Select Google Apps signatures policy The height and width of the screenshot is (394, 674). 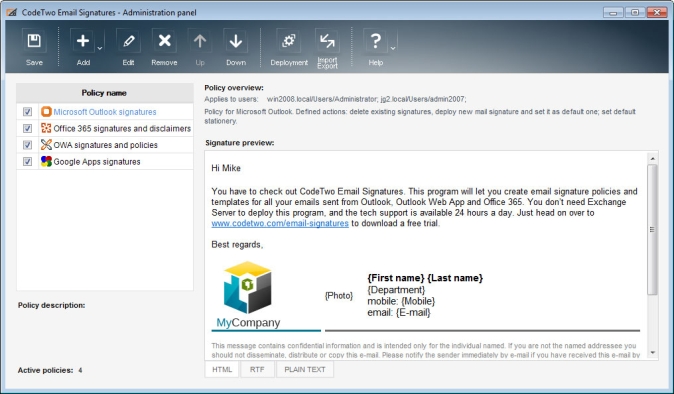pyautogui.click(x=97, y=162)
